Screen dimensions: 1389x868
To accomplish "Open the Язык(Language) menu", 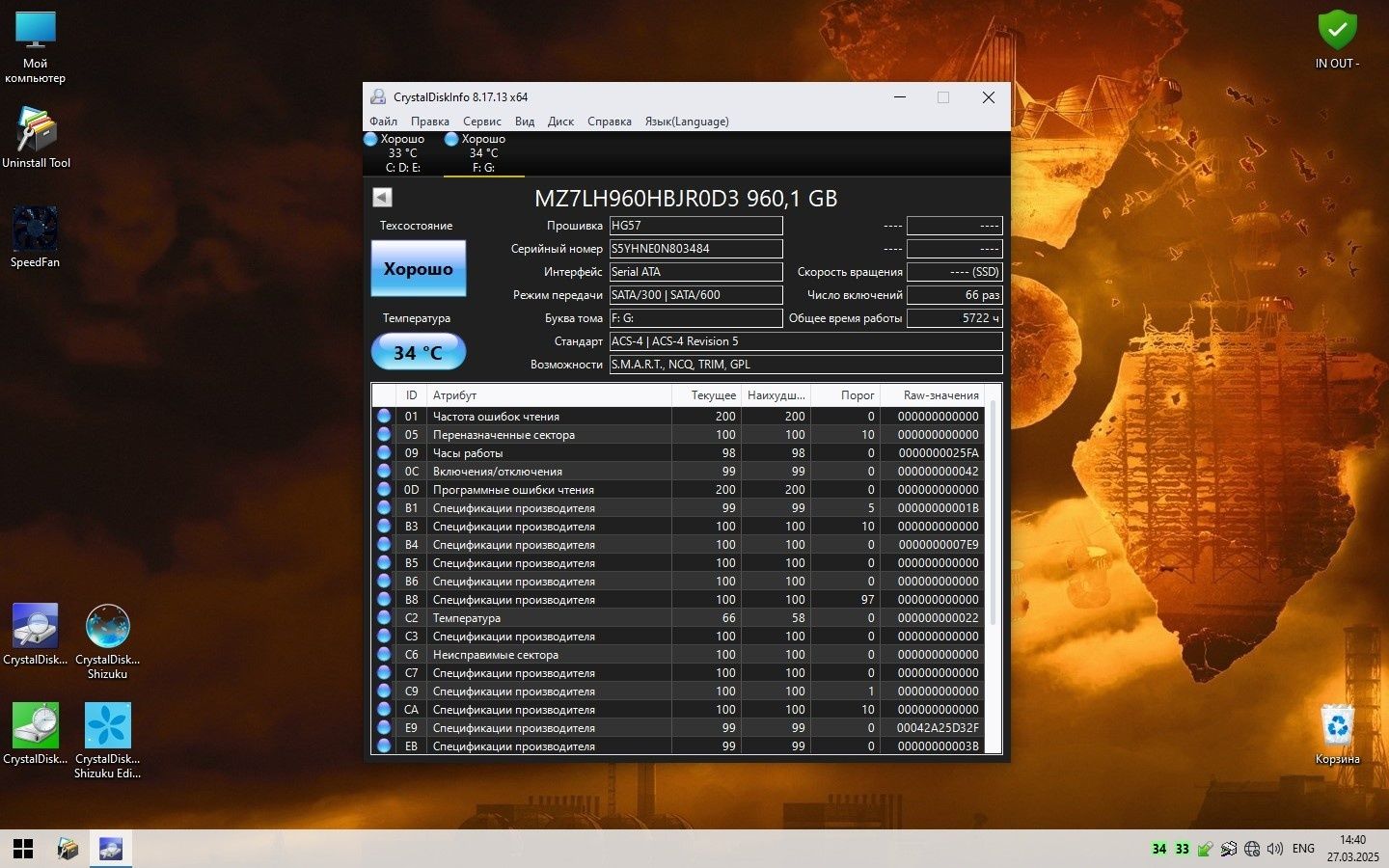I will pos(687,122).
